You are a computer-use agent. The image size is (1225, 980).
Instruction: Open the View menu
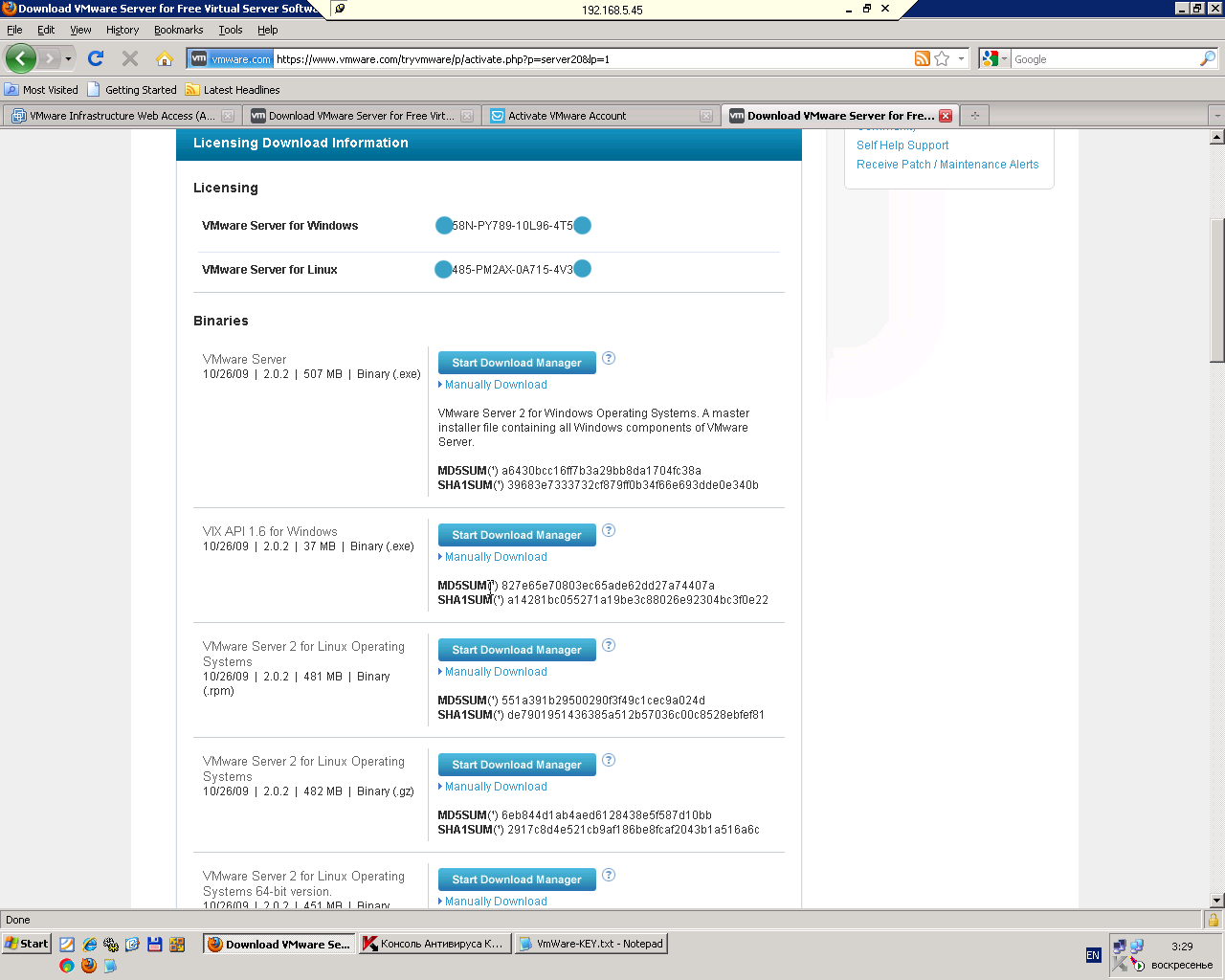(80, 30)
